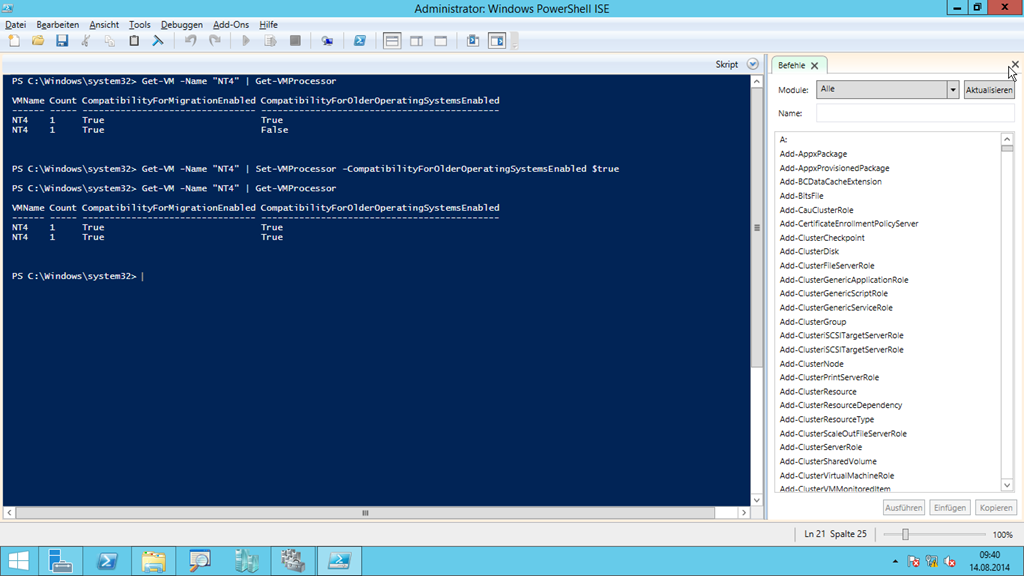The width and height of the screenshot is (1024, 576).
Task: Undo the last action via the toolbar
Action: 191,41
